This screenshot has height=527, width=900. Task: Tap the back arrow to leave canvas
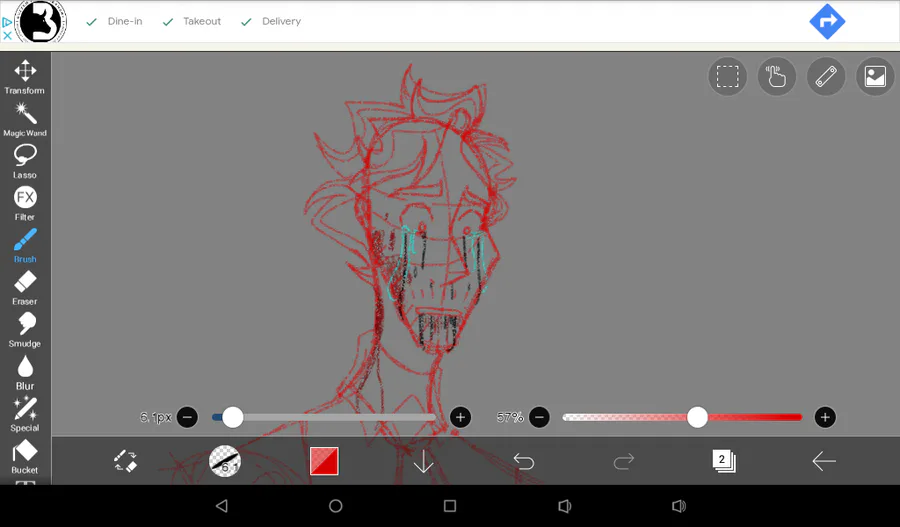tap(824, 461)
